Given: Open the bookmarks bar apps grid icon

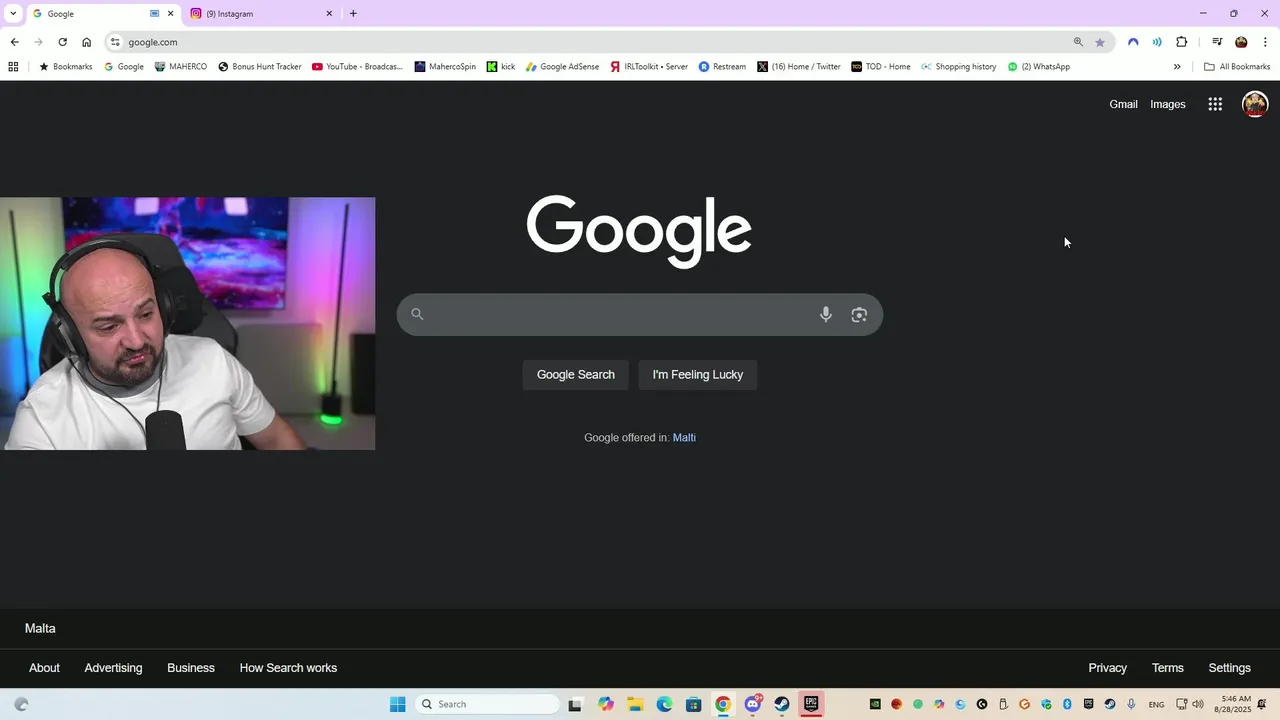Looking at the screenshot, I should click(x=13, y=67).
